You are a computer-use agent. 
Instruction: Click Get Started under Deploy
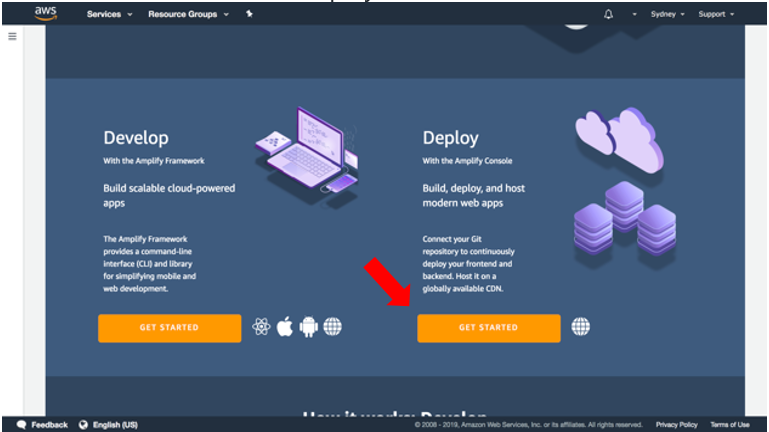click(x=488, y=328)
